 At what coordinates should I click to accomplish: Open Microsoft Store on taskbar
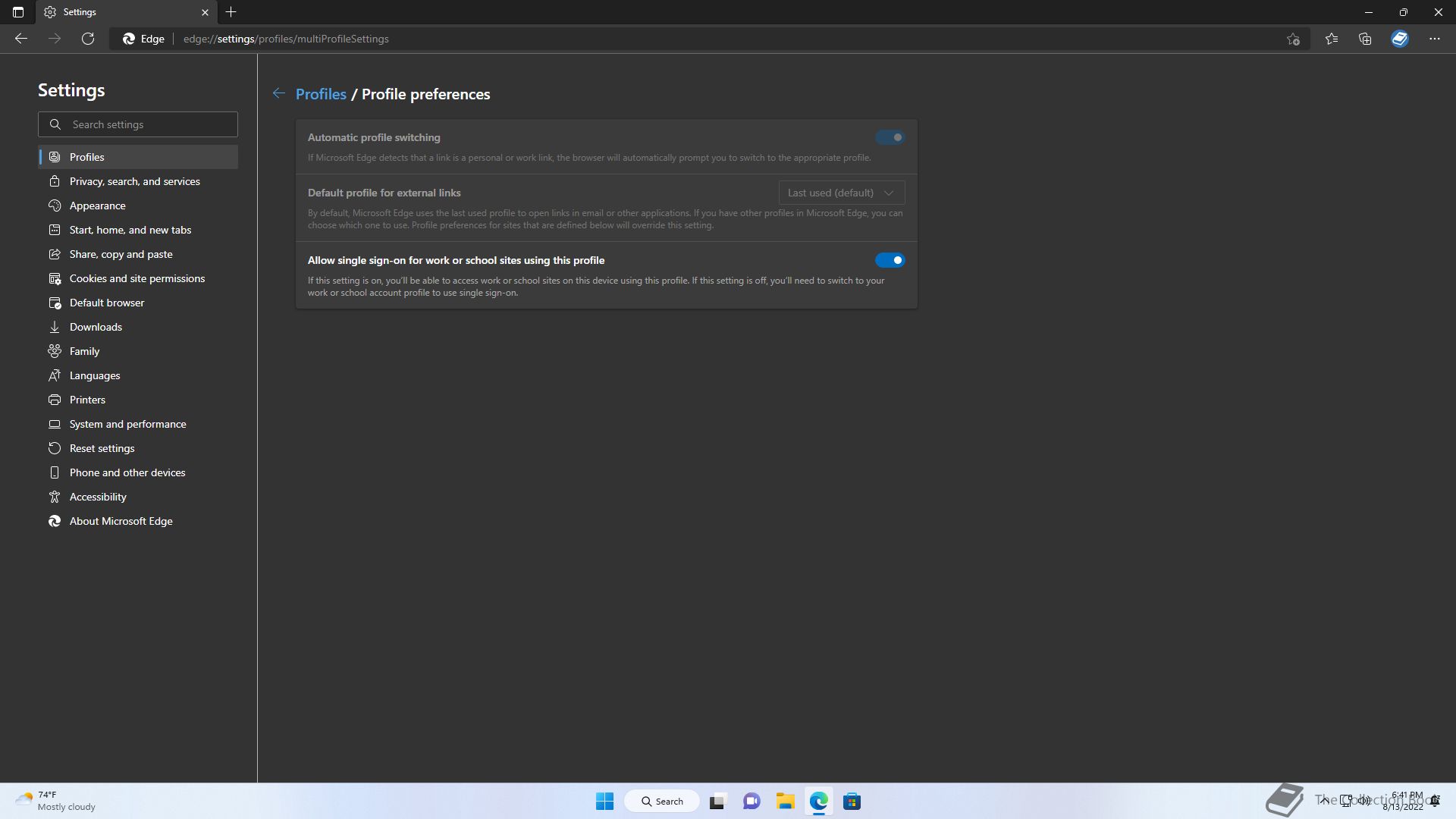852,801
